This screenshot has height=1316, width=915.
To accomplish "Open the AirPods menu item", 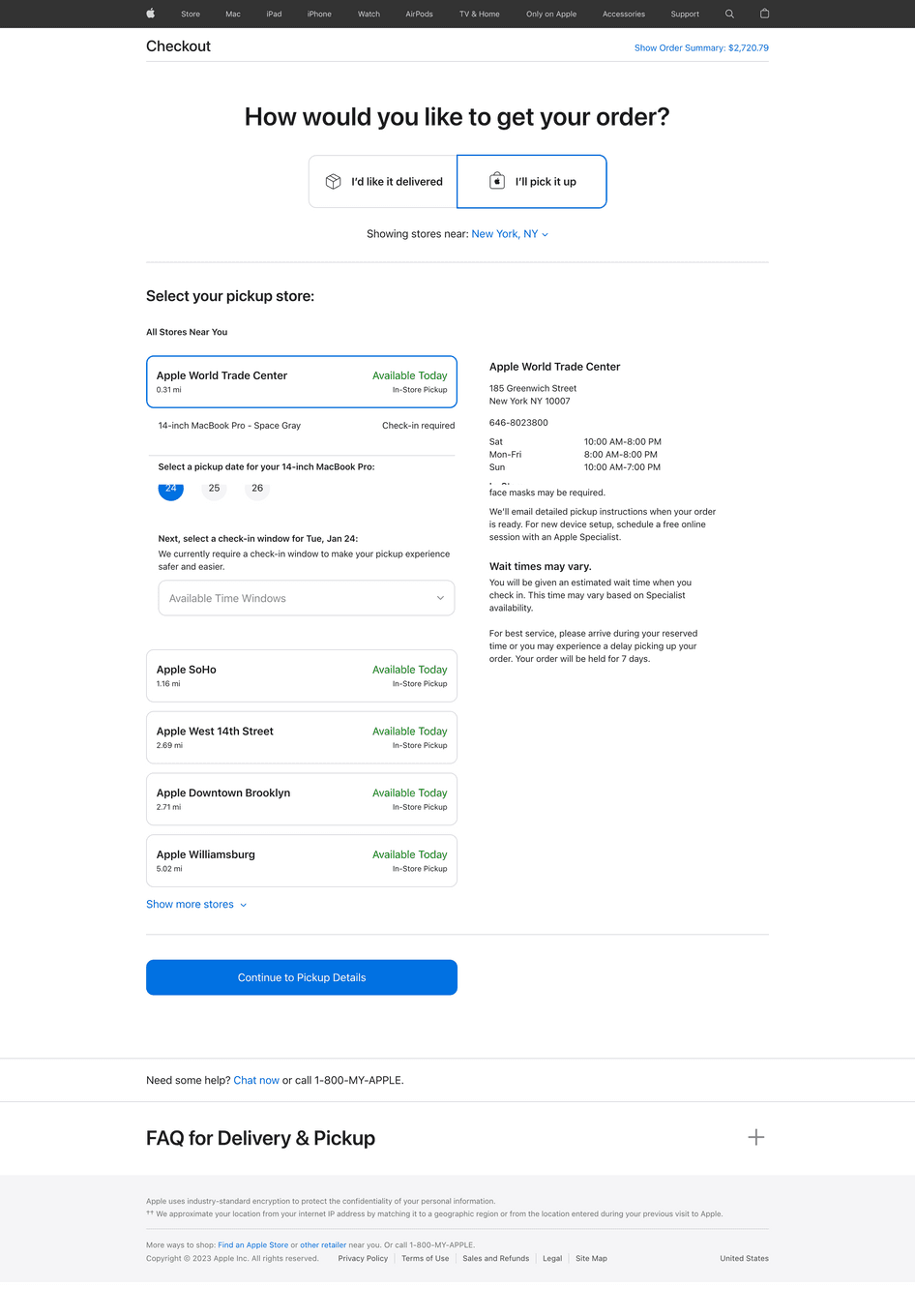I will (419, 14).
